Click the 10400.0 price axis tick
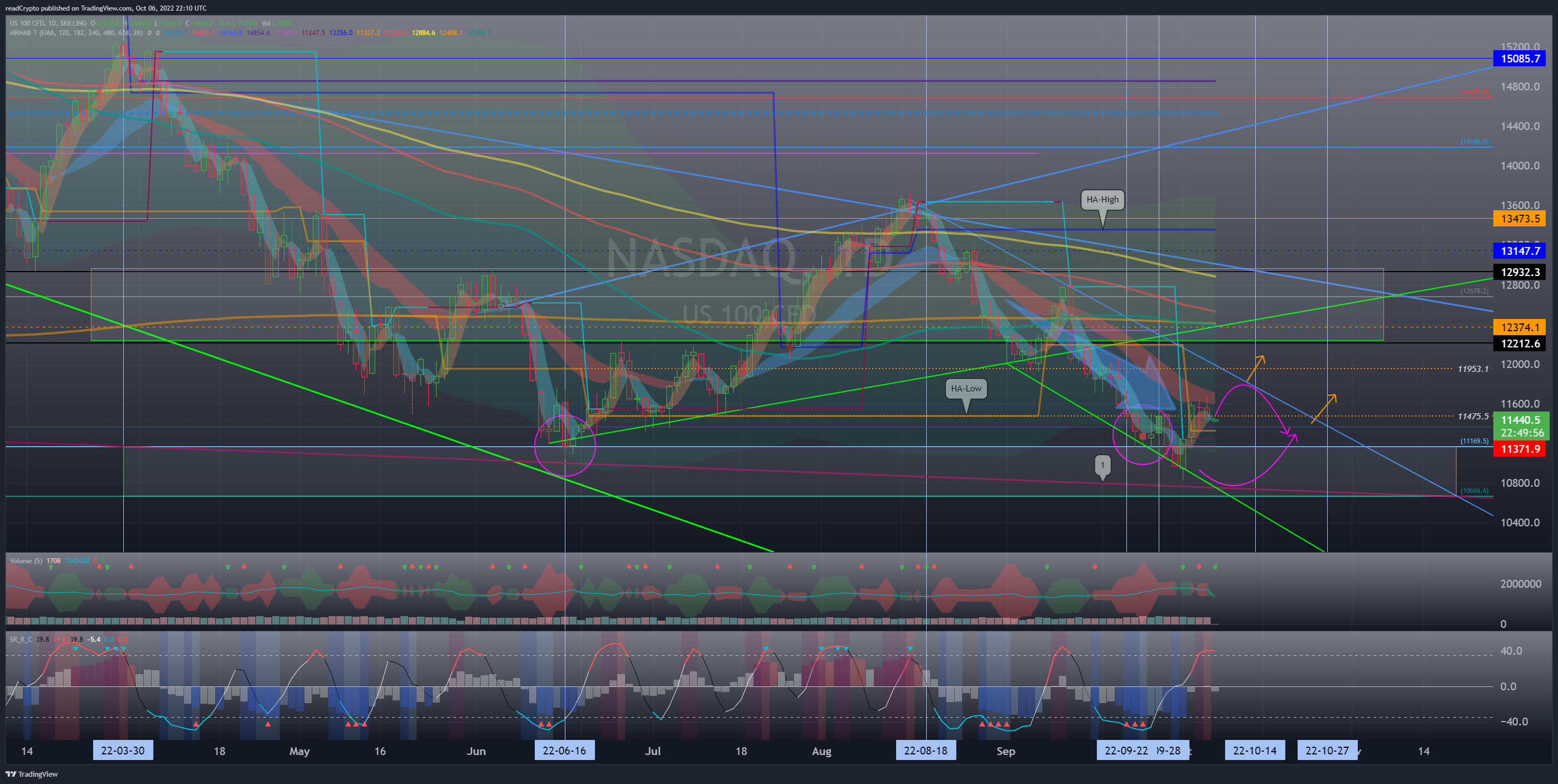 (x=1520, y=522)
